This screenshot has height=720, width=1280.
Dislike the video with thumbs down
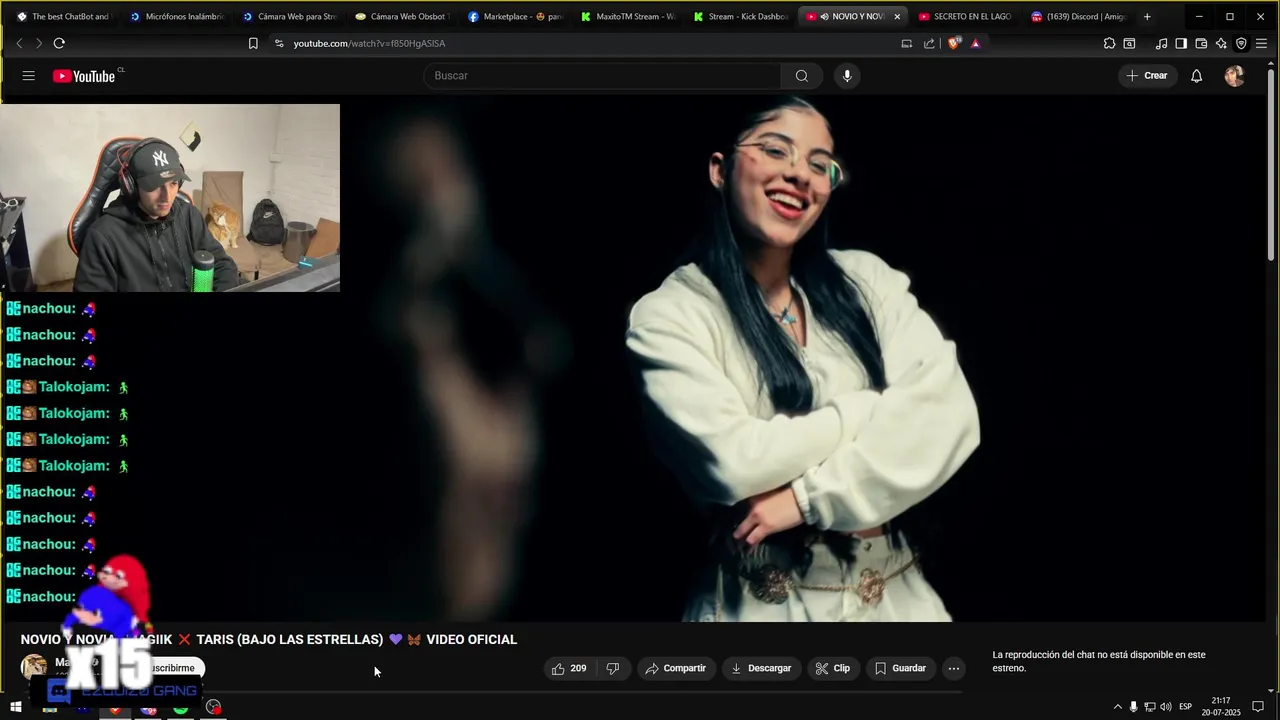coord(613,668)
